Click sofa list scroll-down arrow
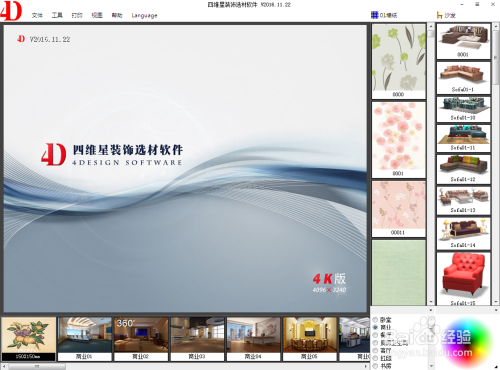500x370 pixels. [496, 302]
